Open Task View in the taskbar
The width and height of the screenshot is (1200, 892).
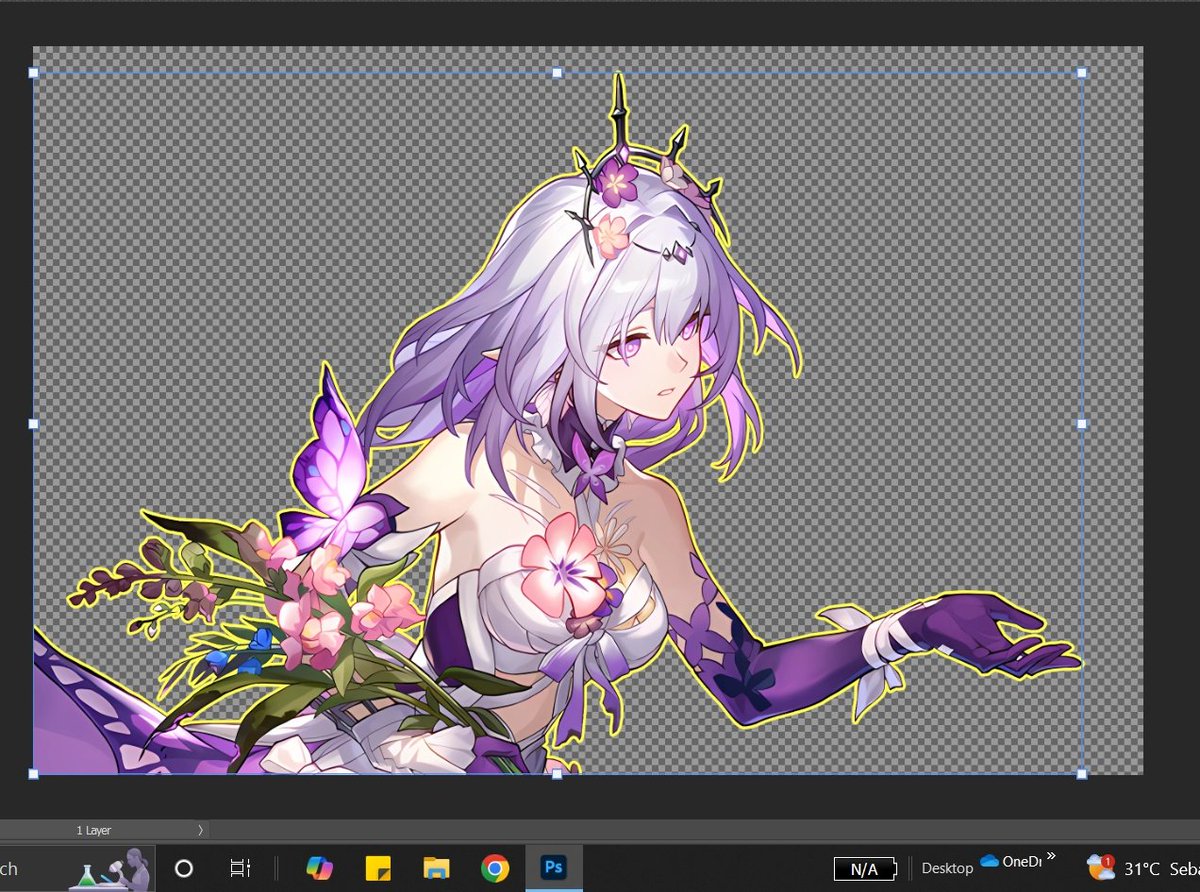pos(240,868)
